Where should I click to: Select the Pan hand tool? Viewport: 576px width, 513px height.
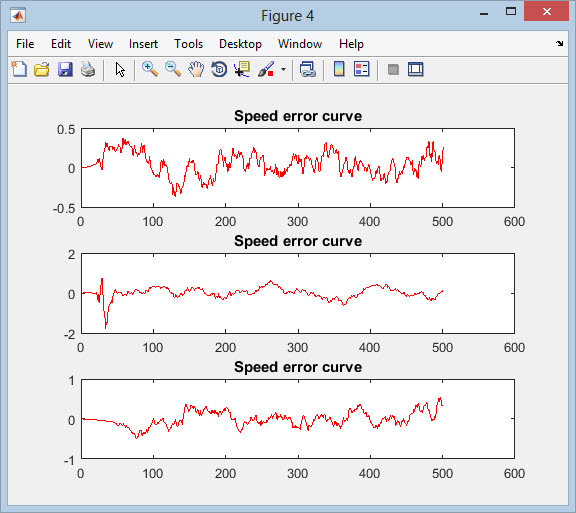pos(196,69)
